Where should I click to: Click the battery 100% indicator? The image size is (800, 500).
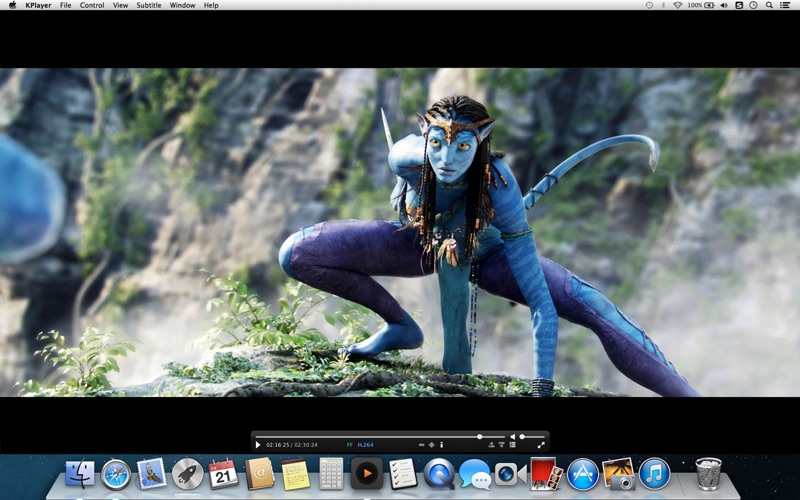pyautogui.click(x=701, y=5)
